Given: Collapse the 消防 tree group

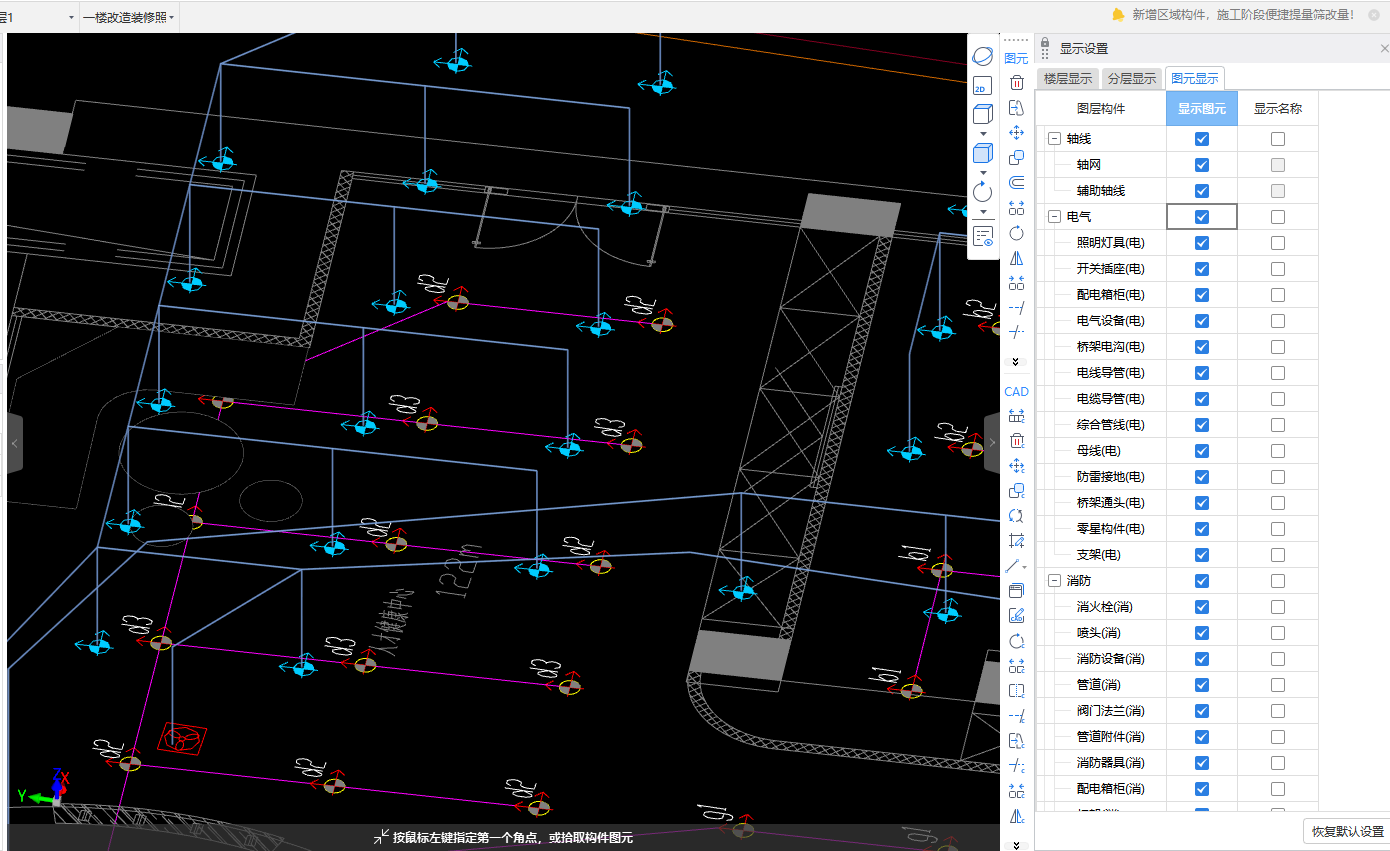Looking at the screenshot, I should [x=1054, y=581].
